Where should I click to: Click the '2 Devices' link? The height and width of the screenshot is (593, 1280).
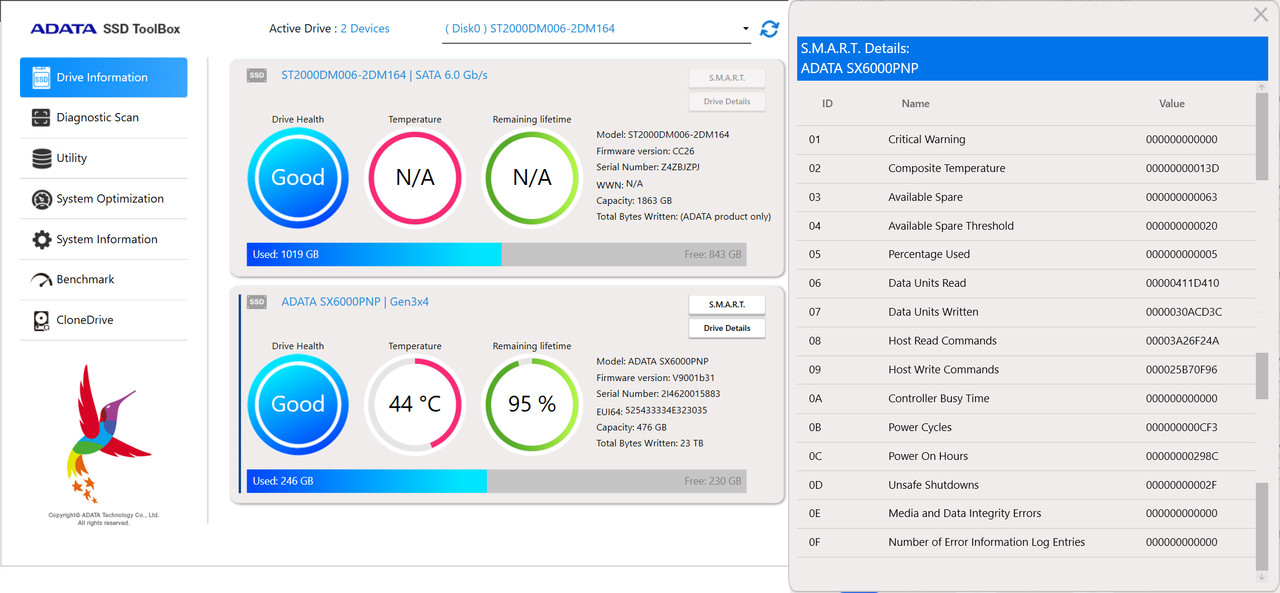coord(365,29)
